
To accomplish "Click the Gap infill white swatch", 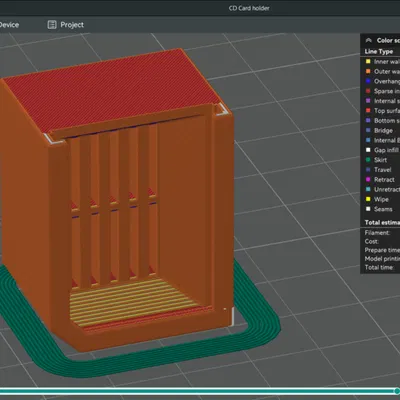I will tap(368, 150).
